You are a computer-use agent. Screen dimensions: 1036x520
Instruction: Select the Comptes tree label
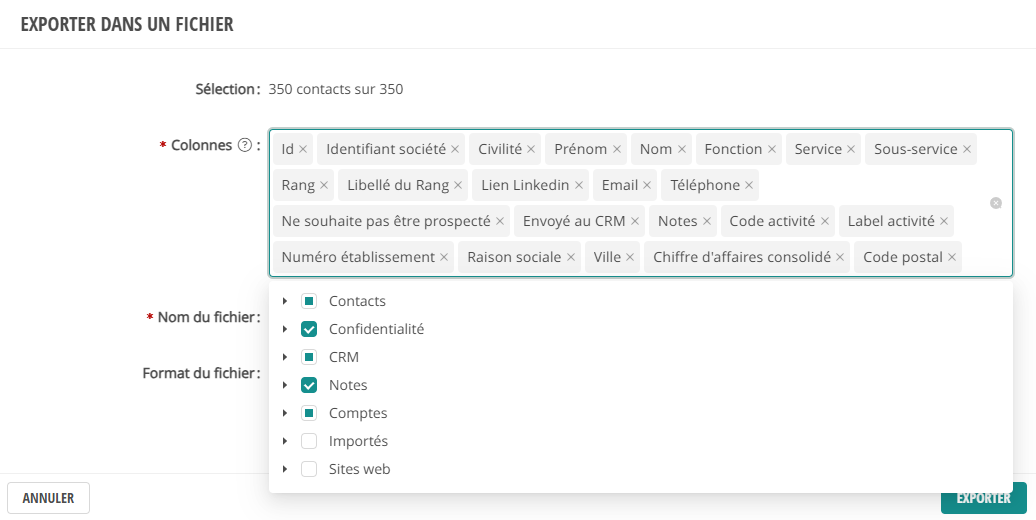coord(358,414)
